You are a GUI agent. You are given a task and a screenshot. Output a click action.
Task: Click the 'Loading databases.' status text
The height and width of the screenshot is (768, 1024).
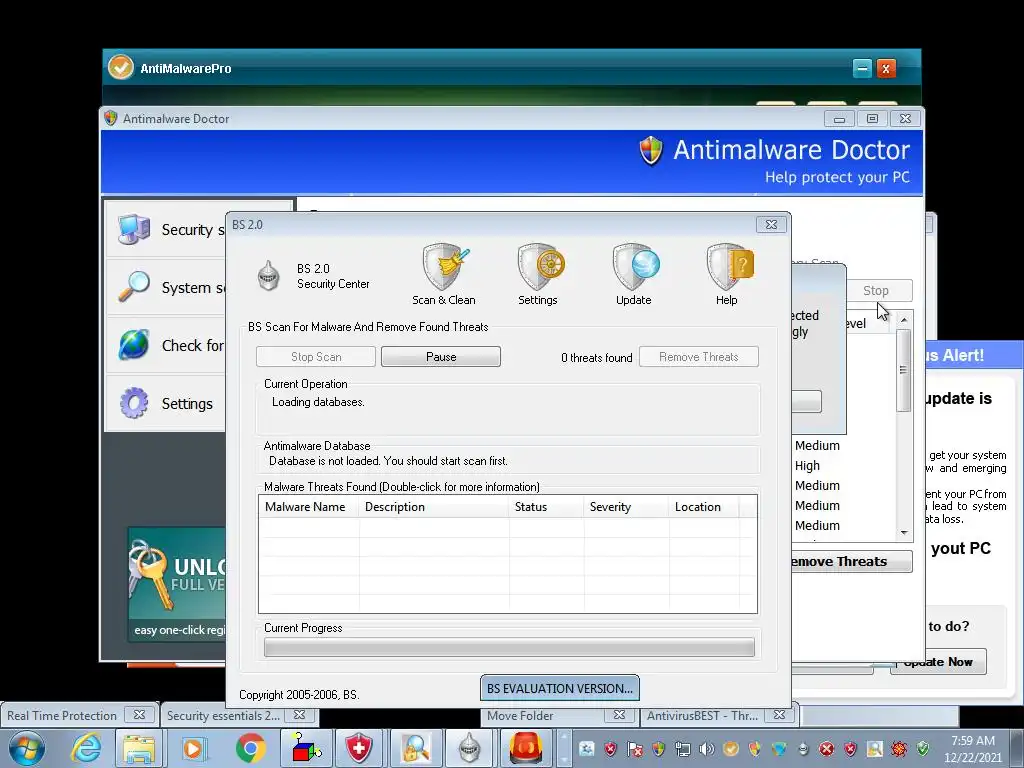point(318,402)
